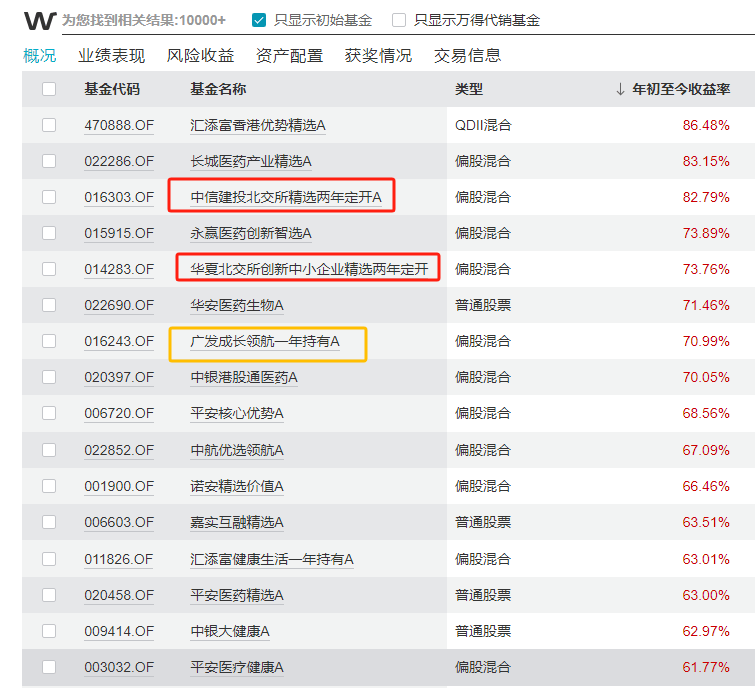Open fund 汇添富健康生活一年持有A
755x688 pixels.
(x=272, y=559)
